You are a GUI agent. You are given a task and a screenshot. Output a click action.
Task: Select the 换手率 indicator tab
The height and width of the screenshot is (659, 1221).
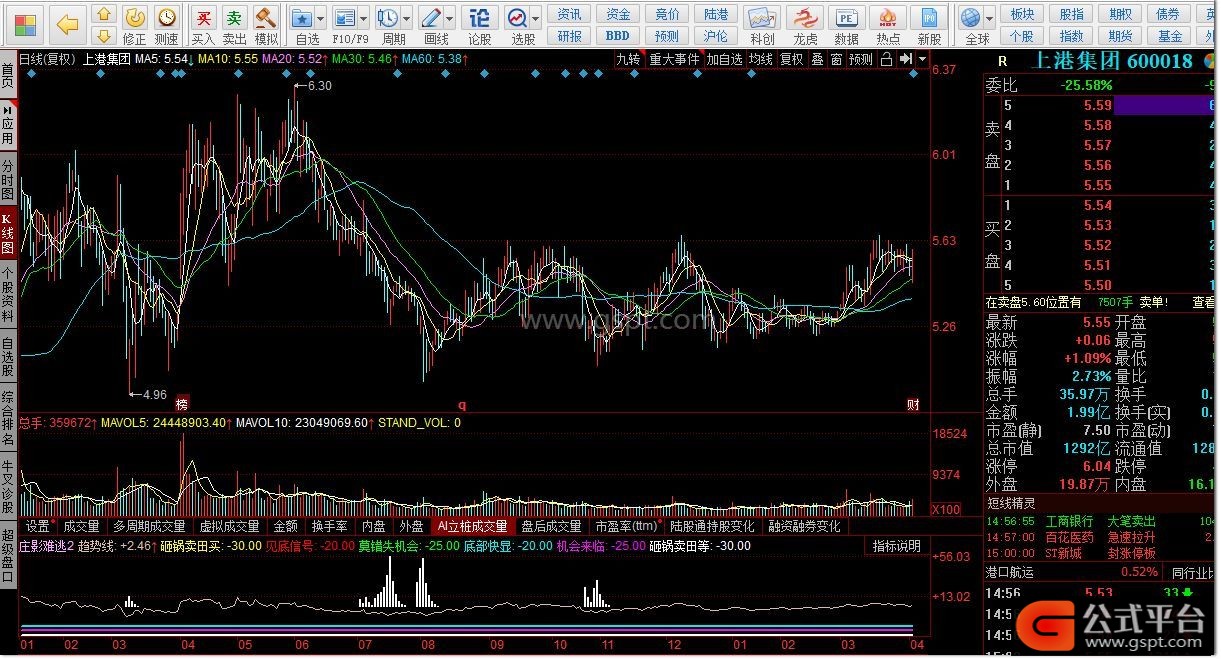click(x=329, y=526)
